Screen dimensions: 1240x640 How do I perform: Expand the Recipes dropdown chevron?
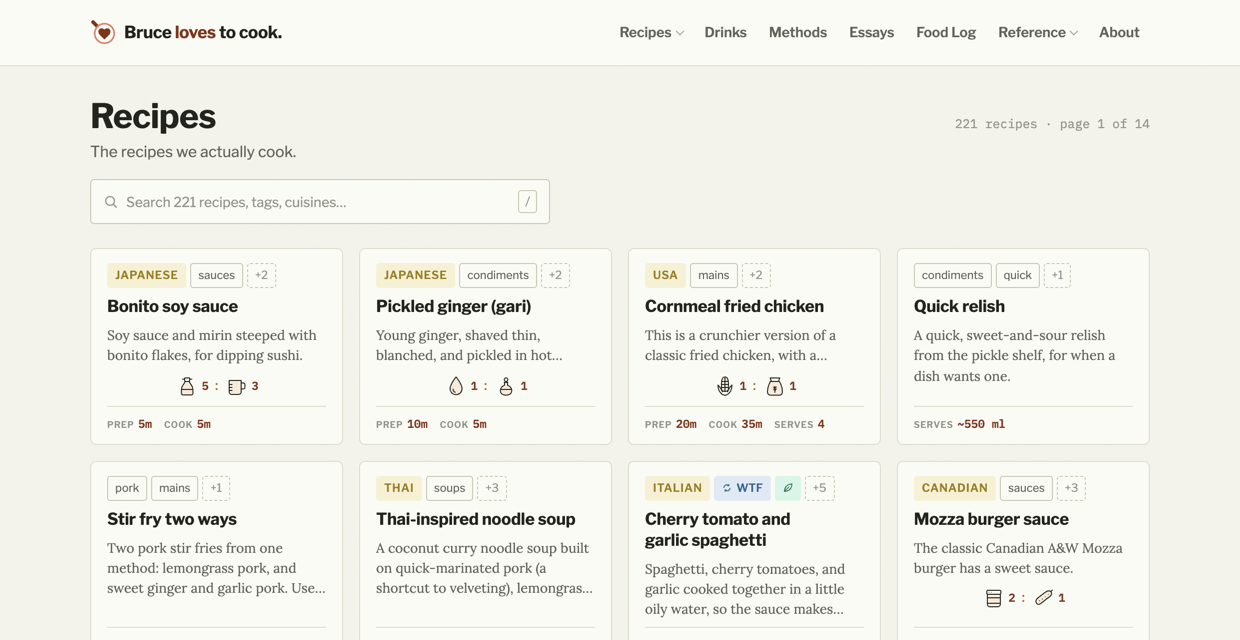[680, 33]
